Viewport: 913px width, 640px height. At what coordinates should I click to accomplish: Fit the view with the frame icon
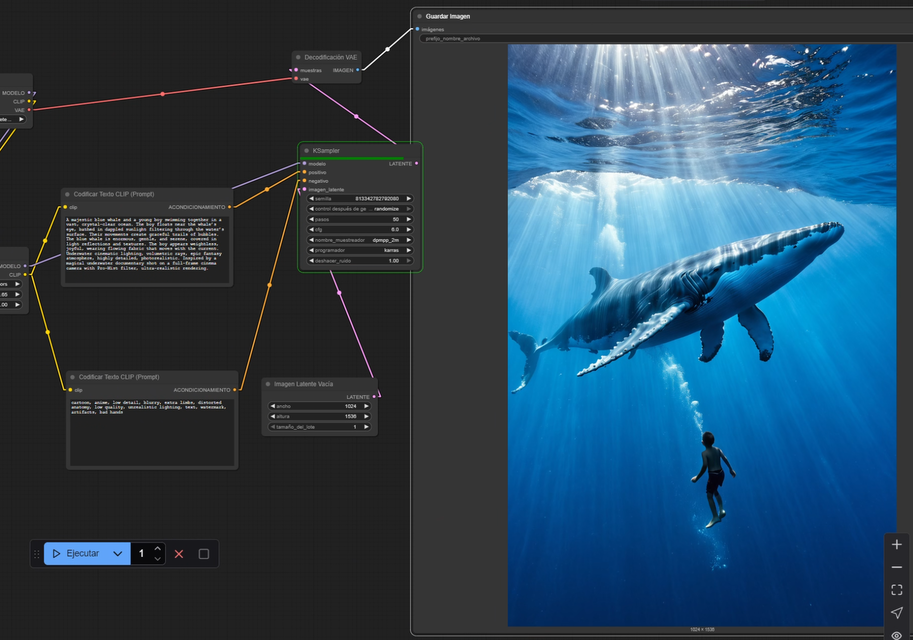(897, 590)
